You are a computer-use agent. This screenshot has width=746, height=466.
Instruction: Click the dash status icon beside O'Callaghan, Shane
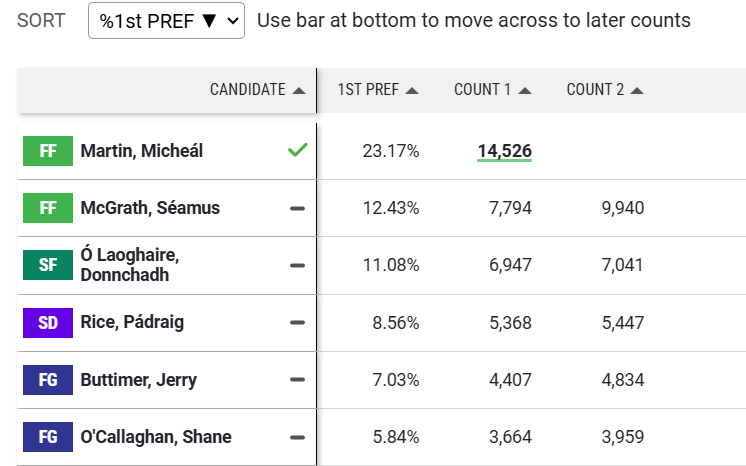(297, 436)
